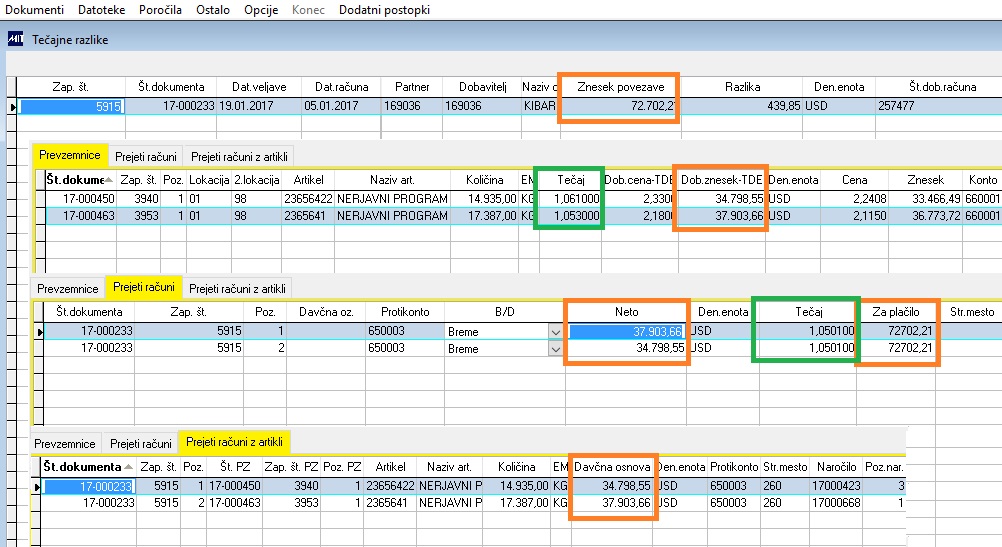Select the highlighted 17-000233 cell in bottom grid
This screenshot has height=547, width=1002.
pos(88,486)
